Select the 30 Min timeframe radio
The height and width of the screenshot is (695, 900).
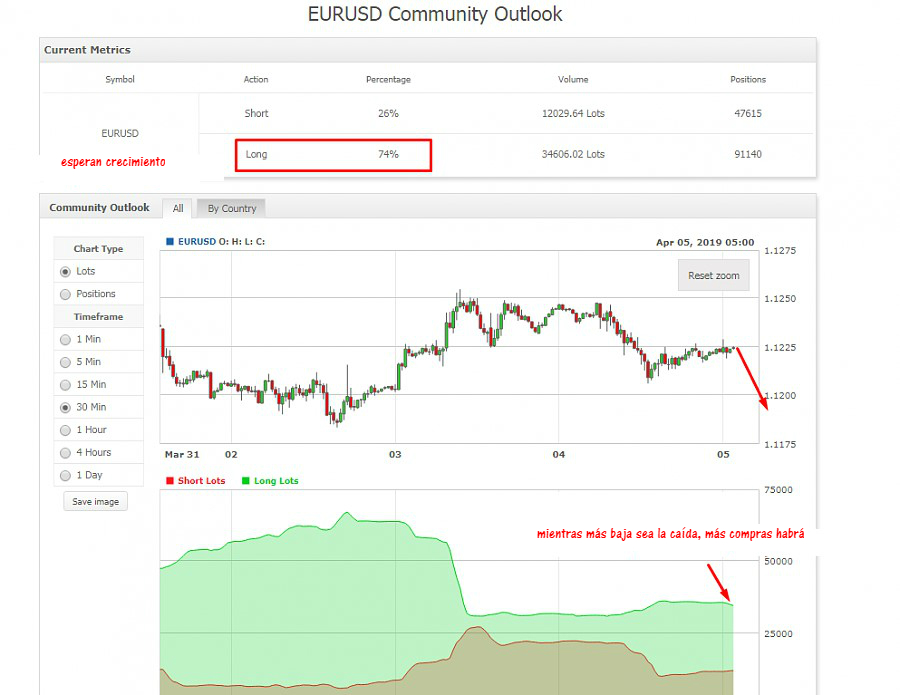[x=66, y=408]
